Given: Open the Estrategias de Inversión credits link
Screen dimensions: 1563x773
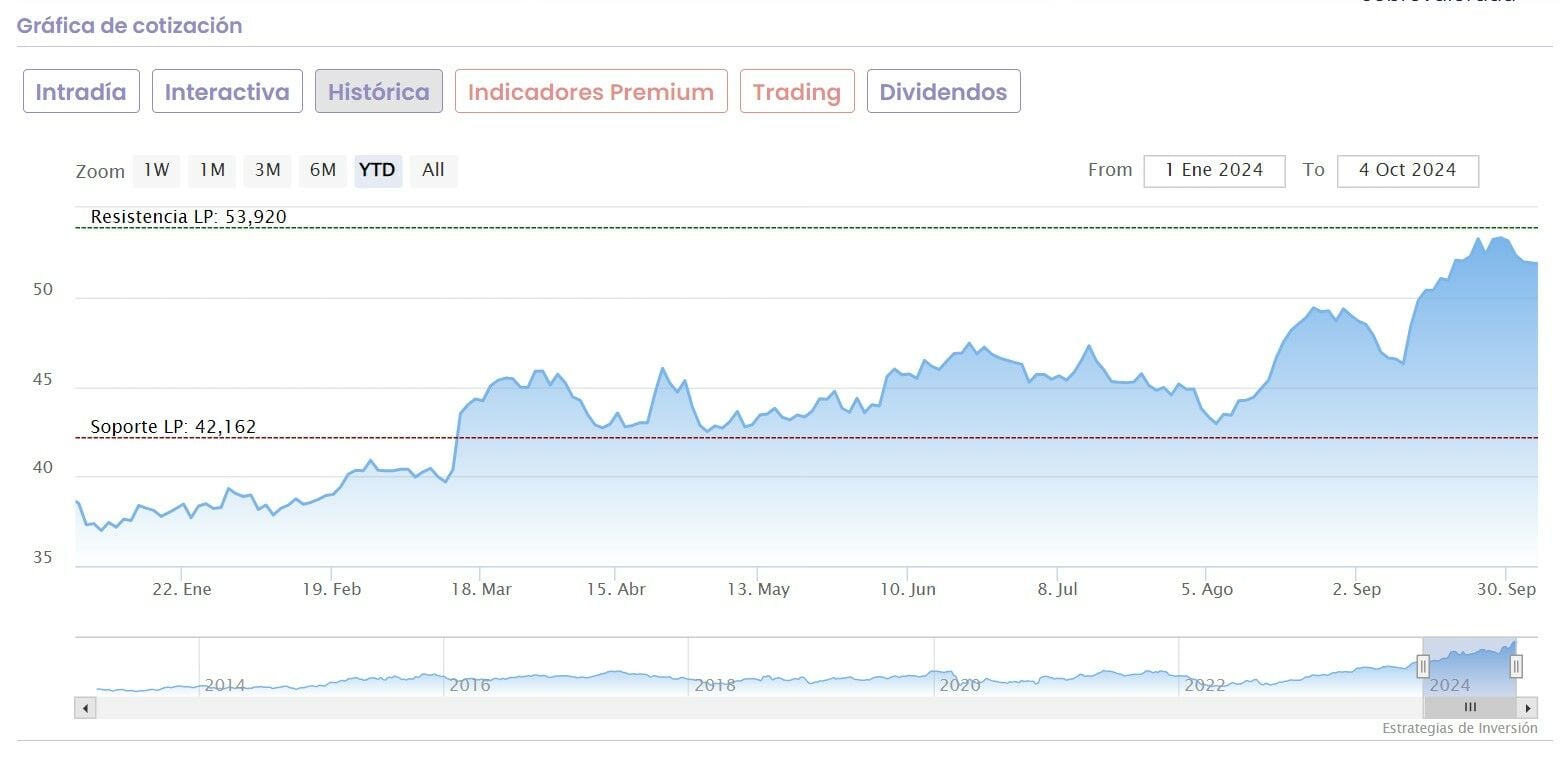Looking at the screenshot, I should [x=1459, y=729].
